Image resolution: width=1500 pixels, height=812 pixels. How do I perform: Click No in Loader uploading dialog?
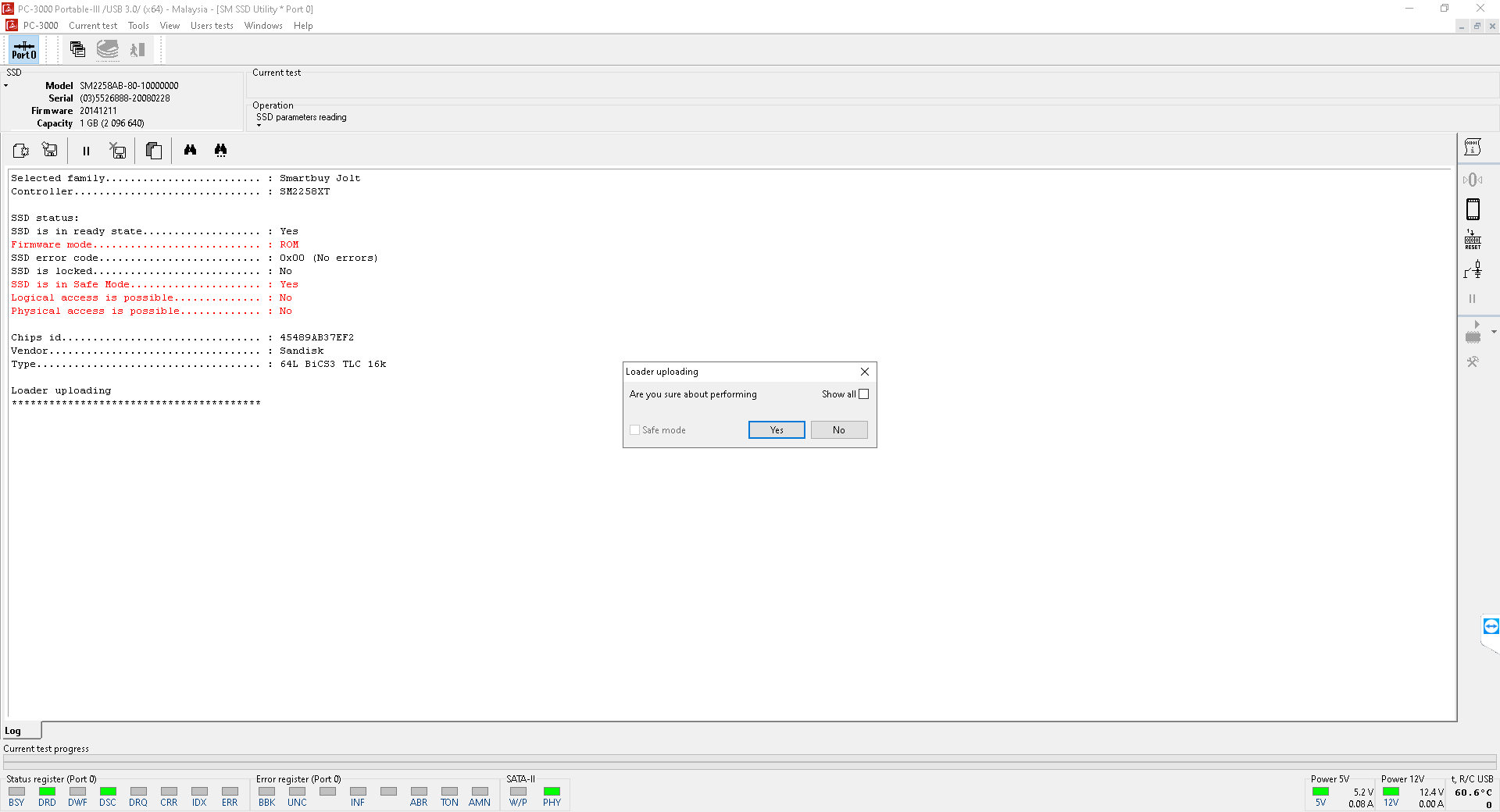(838, 430)
